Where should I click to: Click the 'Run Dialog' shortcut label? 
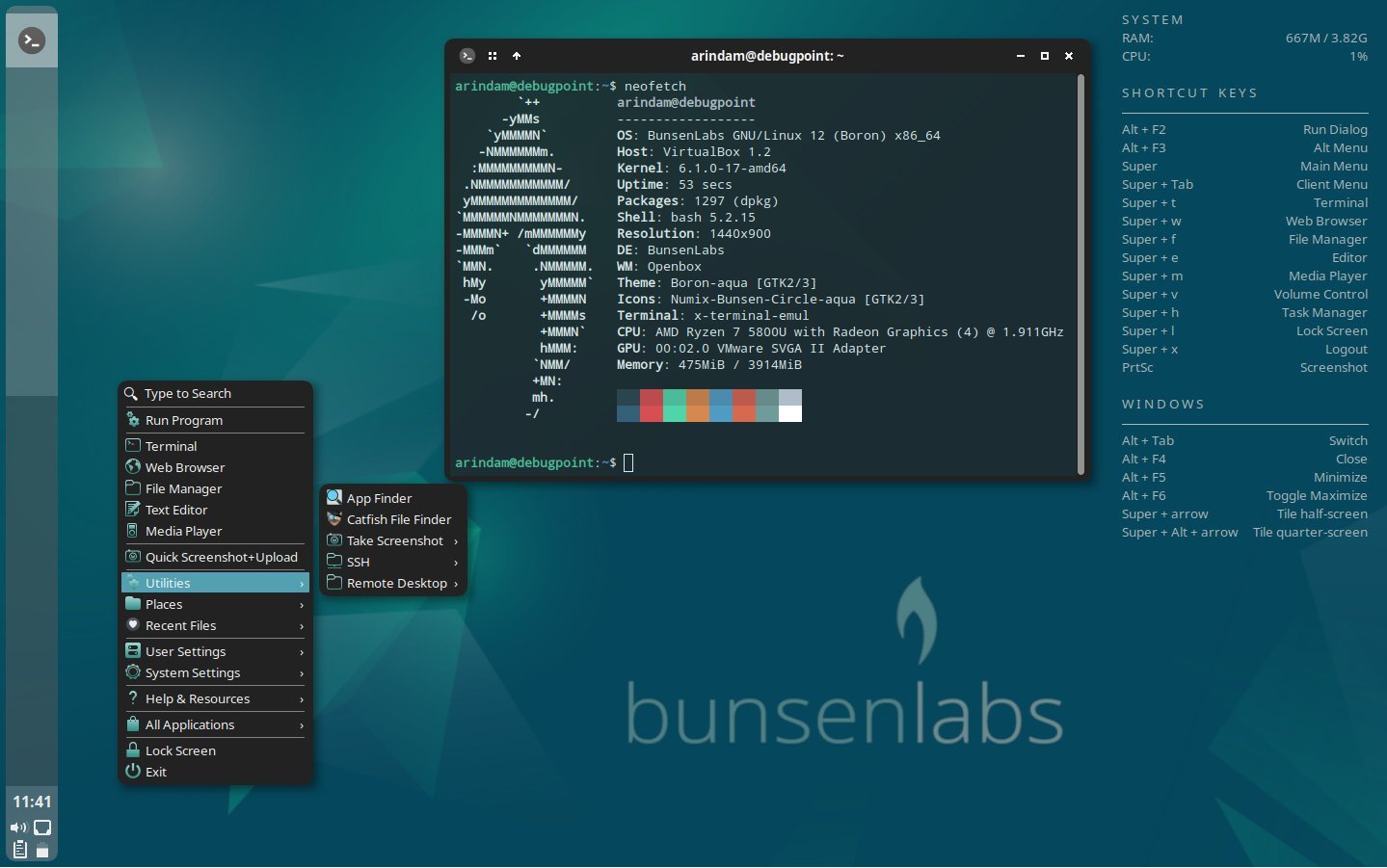(x=1335, y=129)
